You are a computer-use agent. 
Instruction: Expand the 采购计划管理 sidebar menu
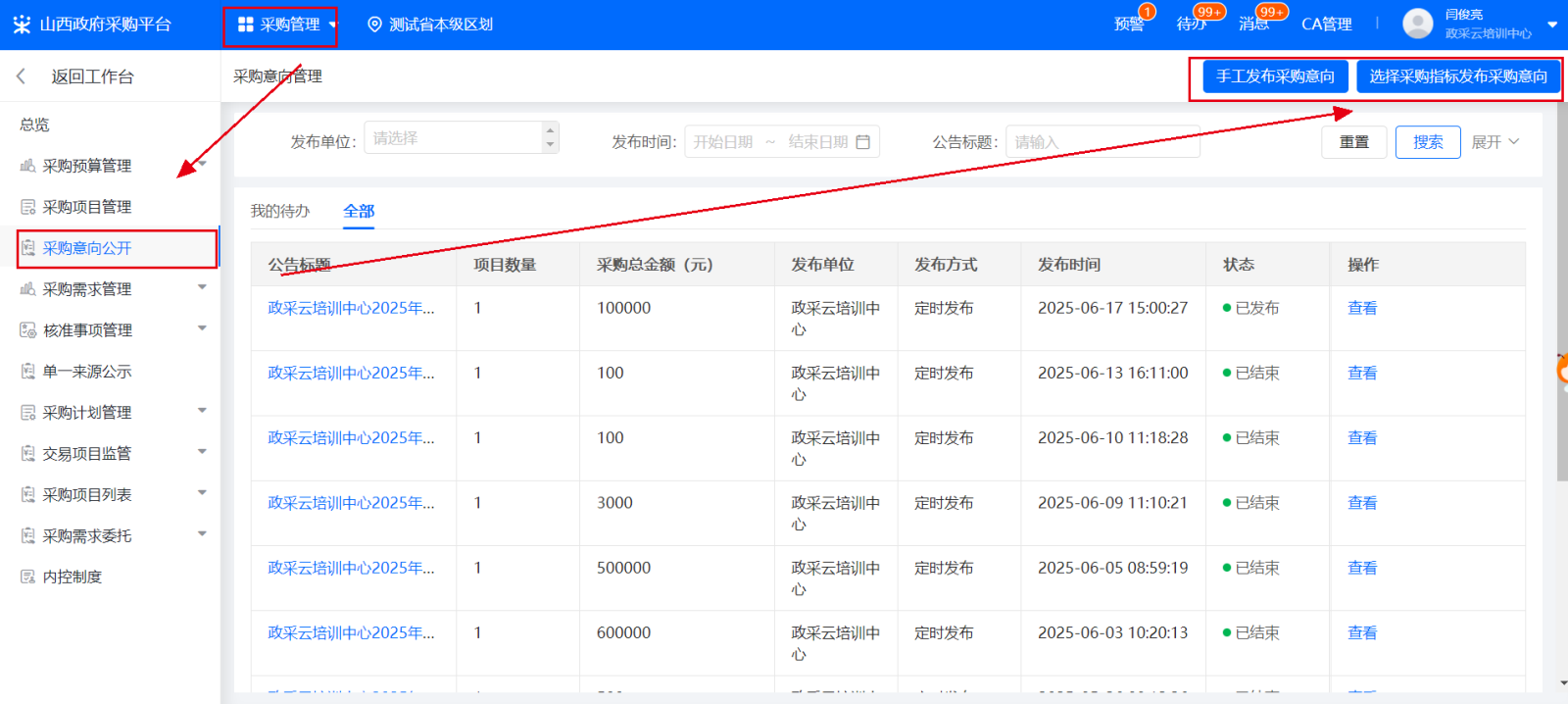202,412
